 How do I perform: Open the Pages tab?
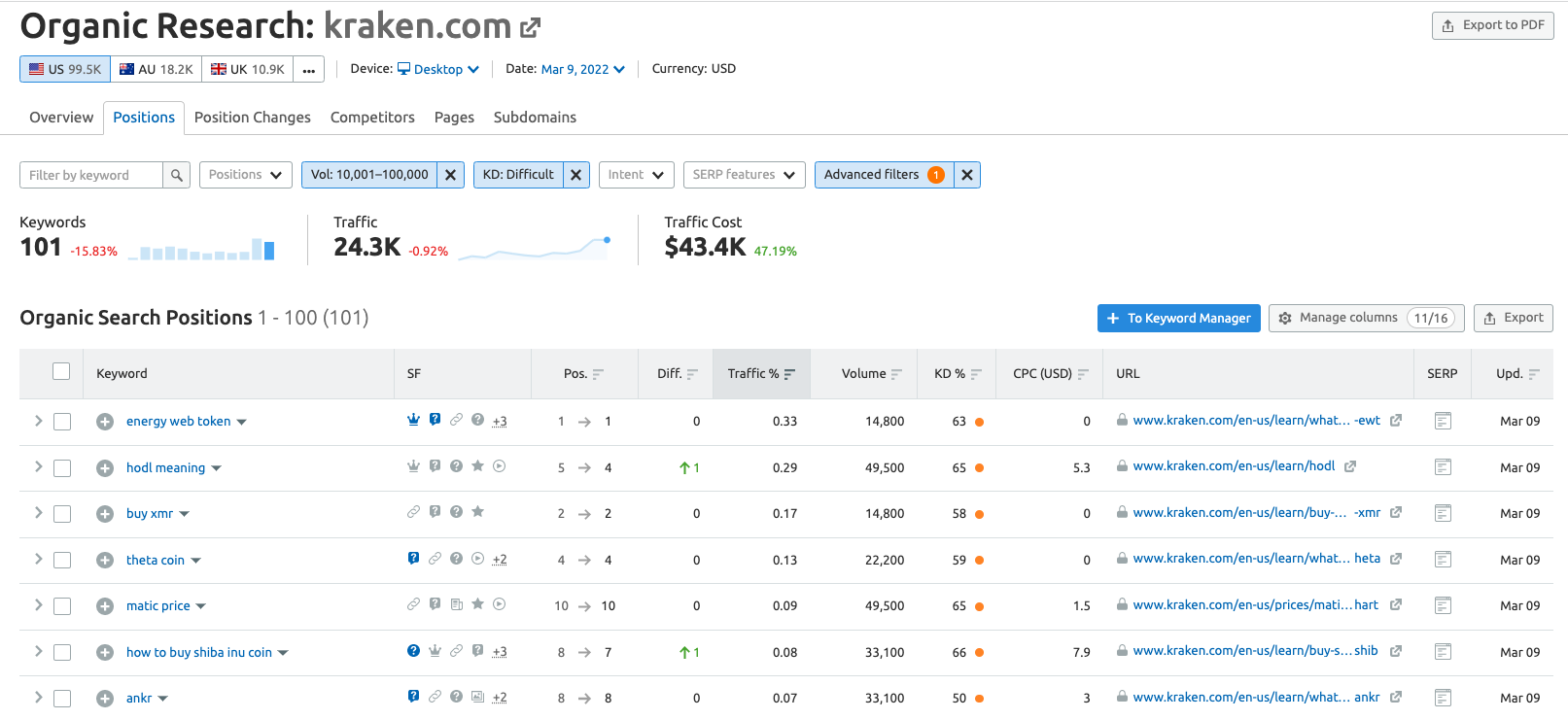[454, 118]
